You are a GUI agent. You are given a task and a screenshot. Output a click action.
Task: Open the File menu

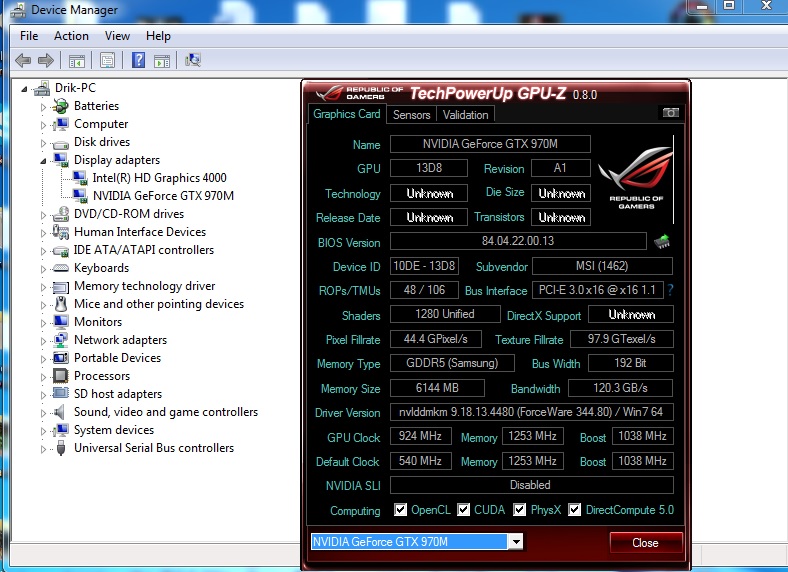pyautogui.click(x=29, y=36)
